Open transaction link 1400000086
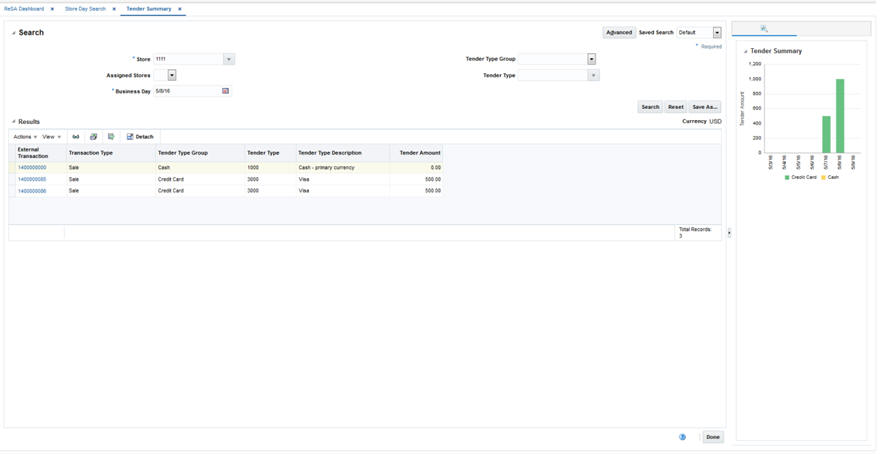This screenshot has width=881, height=454. (32, 191)
